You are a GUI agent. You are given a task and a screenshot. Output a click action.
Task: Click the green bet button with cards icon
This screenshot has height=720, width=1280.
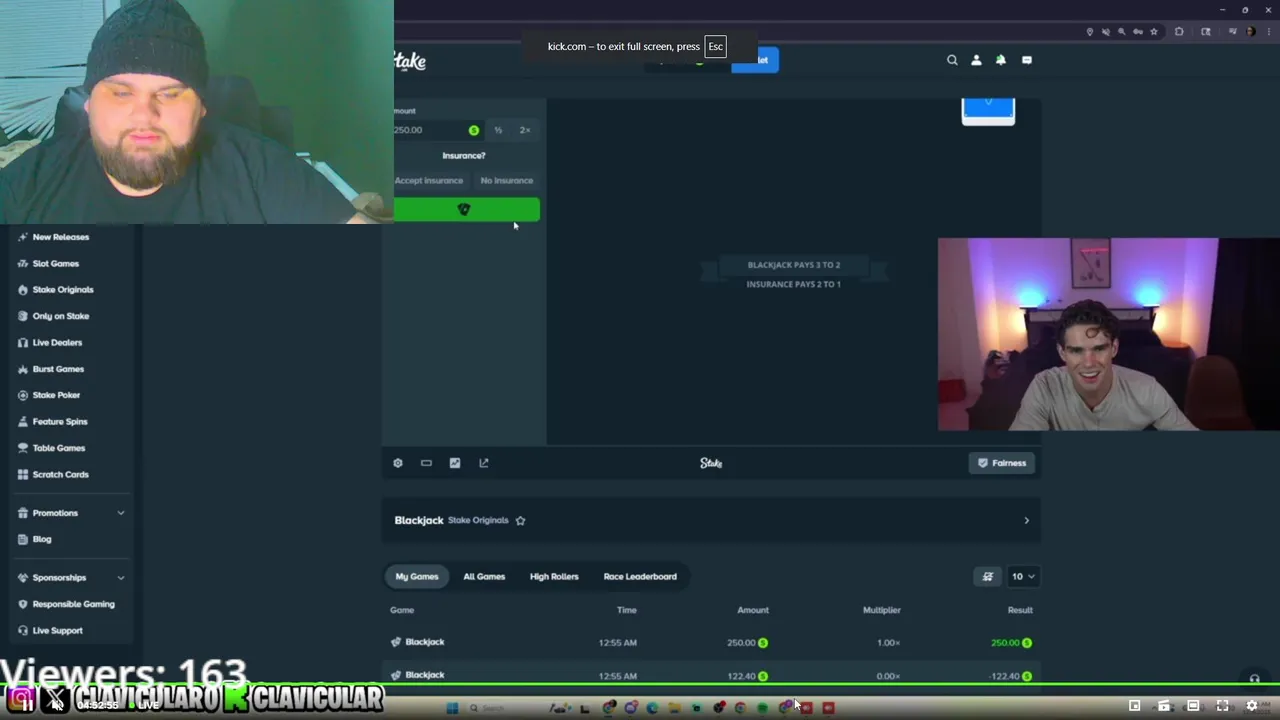click(466, 209)
